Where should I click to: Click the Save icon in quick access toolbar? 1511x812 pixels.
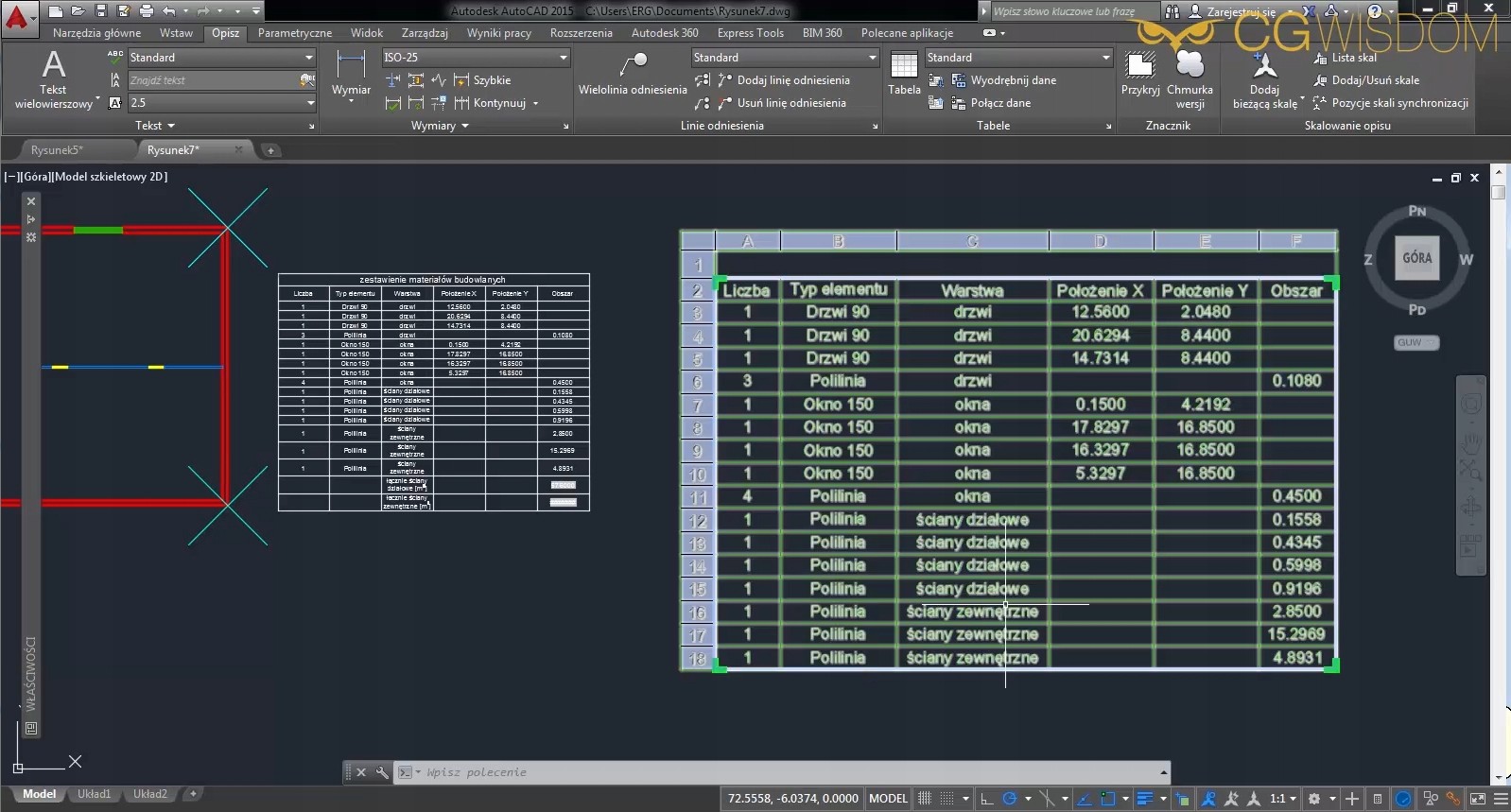click(x=101, y=11)
